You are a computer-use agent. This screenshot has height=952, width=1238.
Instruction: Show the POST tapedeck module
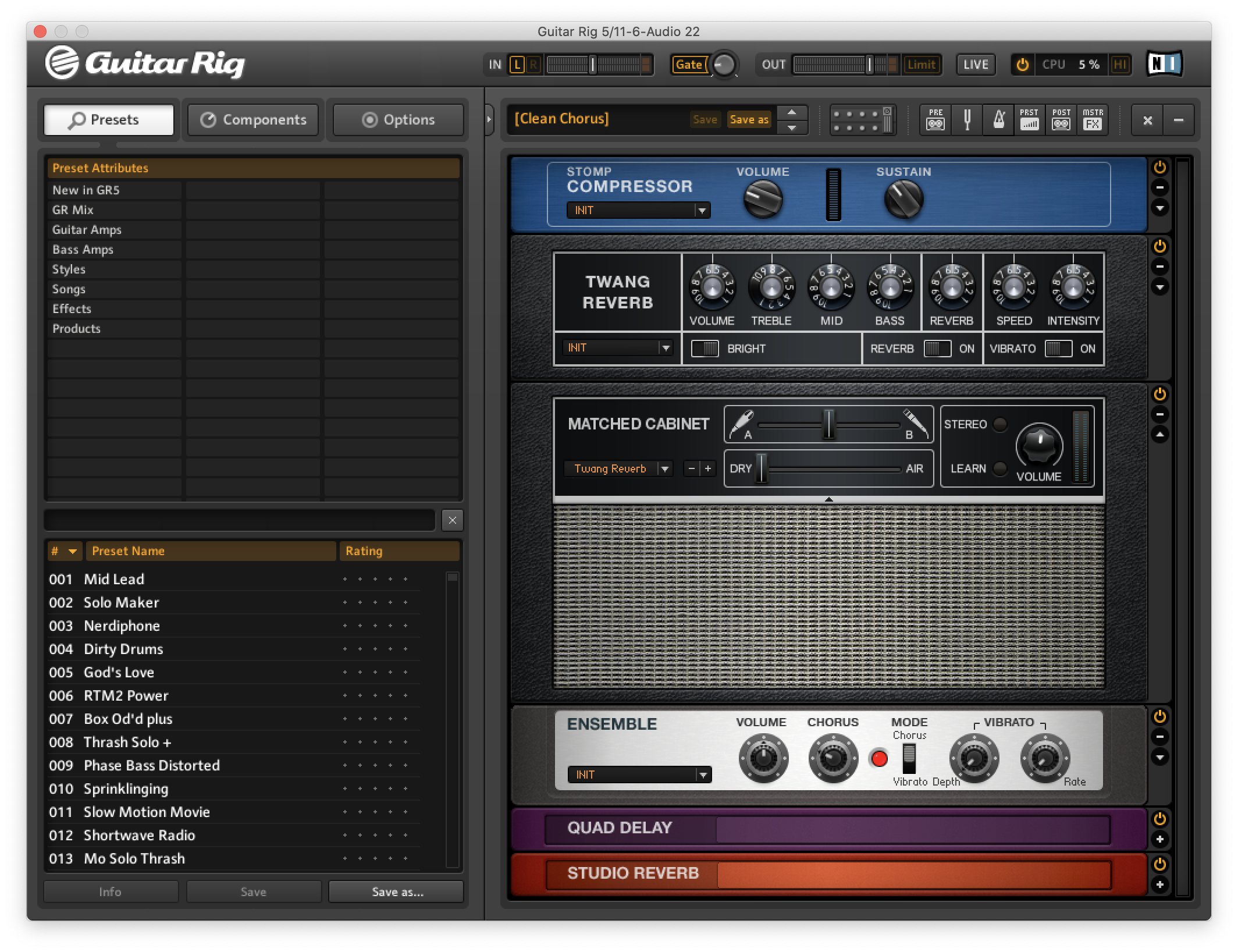click(1061, 120)
